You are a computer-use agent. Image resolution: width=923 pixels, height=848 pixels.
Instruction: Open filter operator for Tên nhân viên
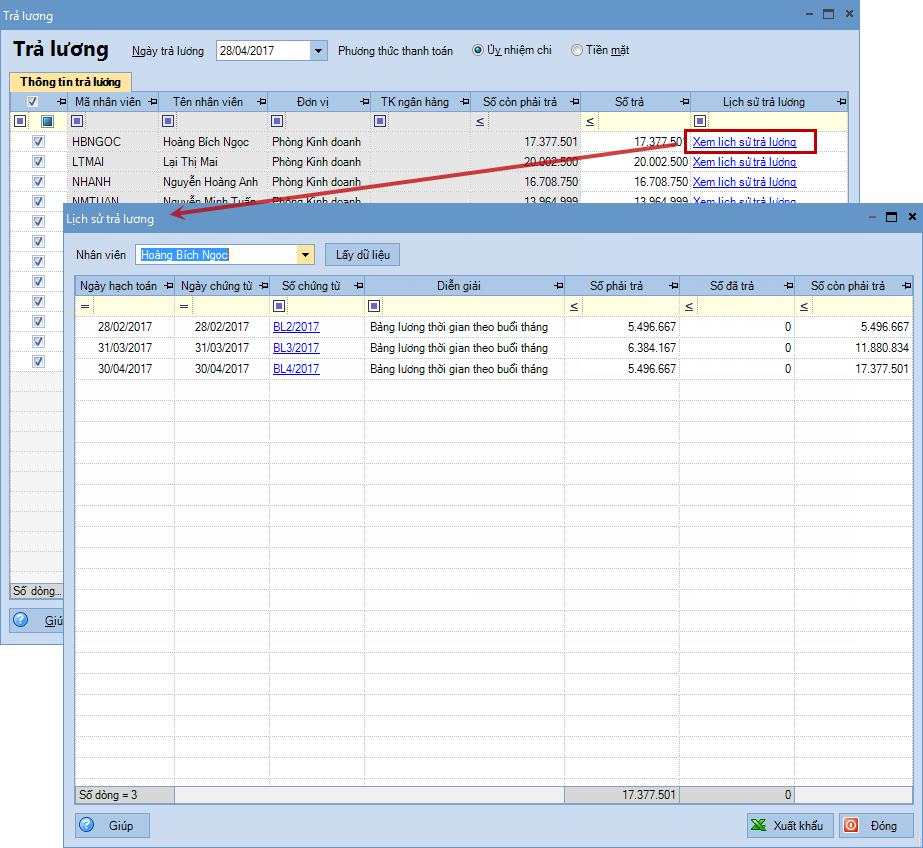(x=168, y=121)
